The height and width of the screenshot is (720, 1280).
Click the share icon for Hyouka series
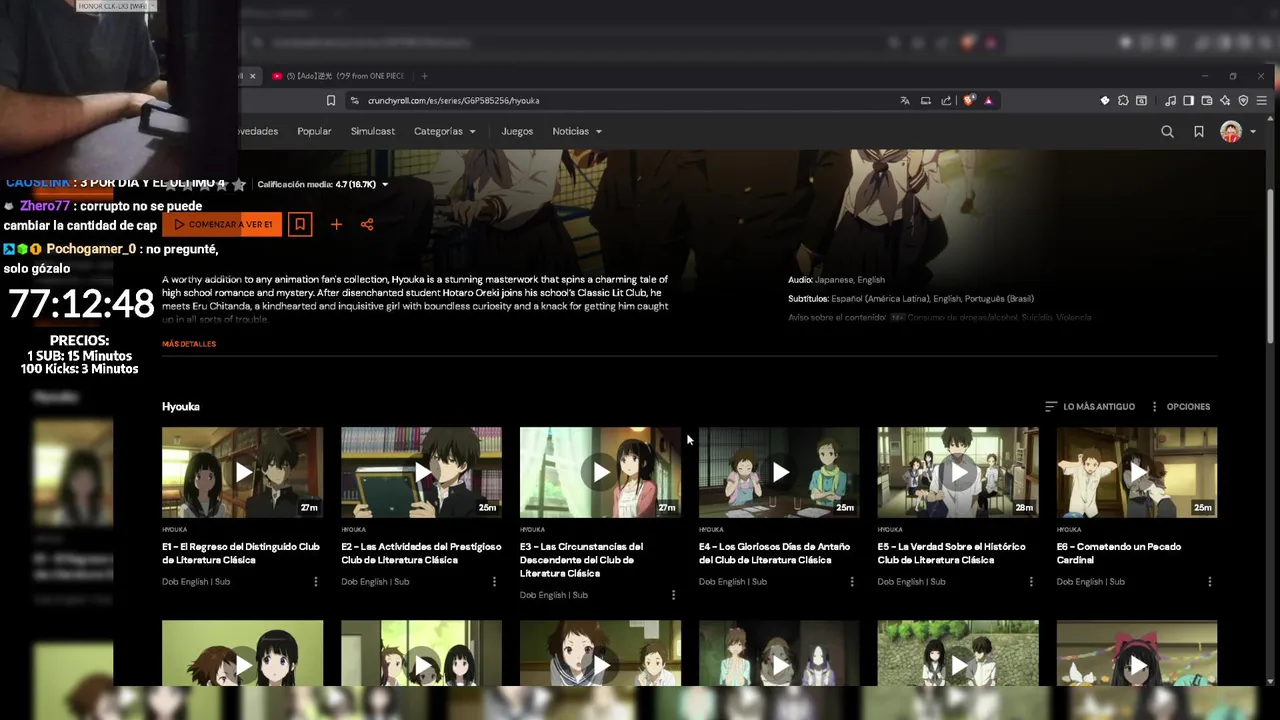367,224
